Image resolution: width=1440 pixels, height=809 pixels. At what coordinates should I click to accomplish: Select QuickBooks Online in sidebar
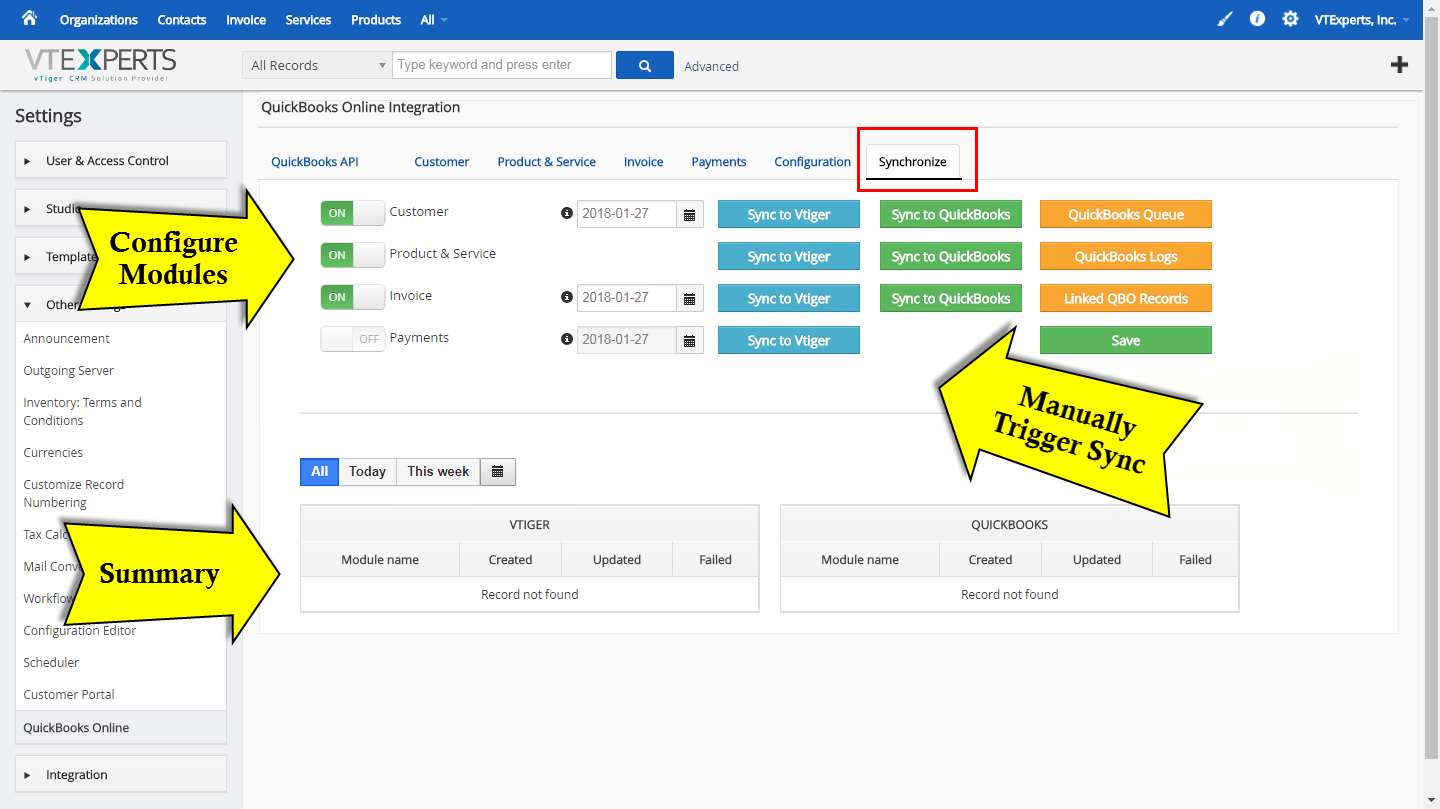pos(121,727)
